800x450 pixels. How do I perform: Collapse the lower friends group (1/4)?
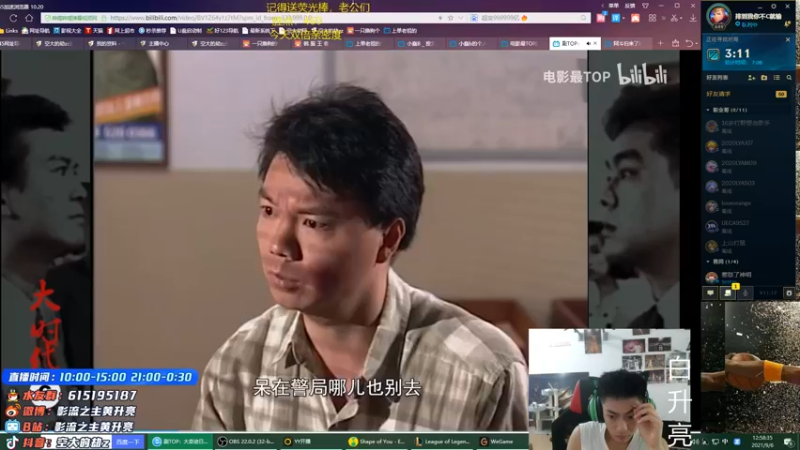coord(708,261)
